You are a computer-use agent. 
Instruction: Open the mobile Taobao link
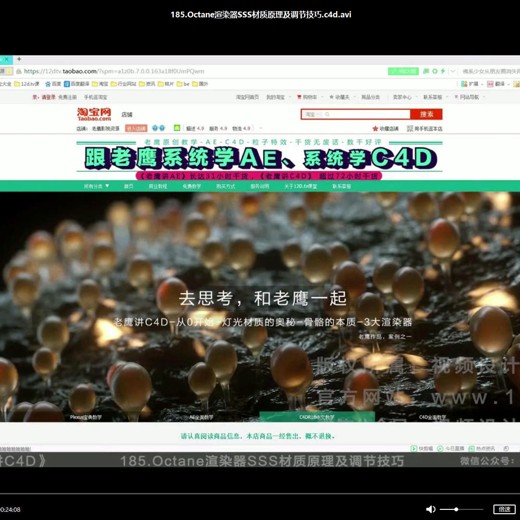[x=95, y=97]
